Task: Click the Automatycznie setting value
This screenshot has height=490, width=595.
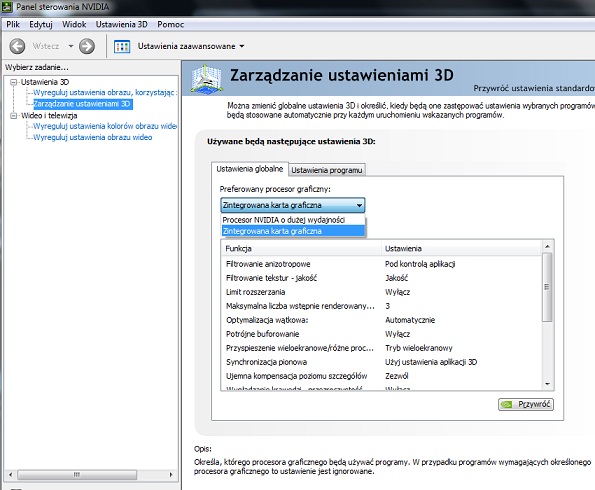Action: 410,320
